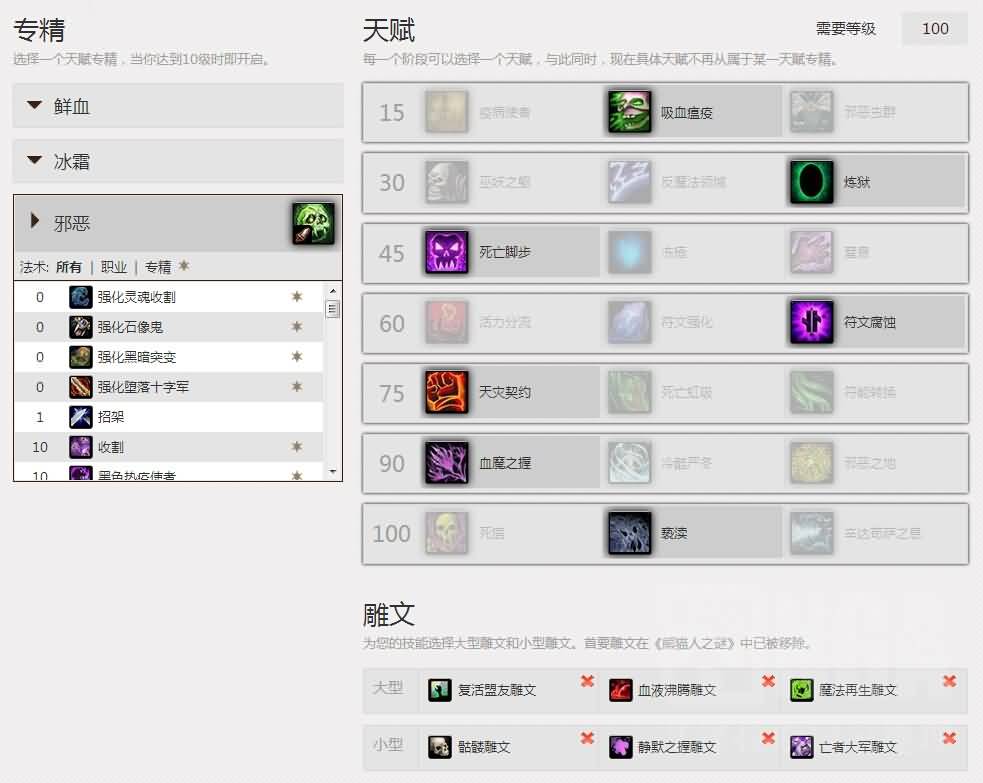Click the green ring 炼狱 talent icon
Viewport: 983px width, 783px height.
coord(812,182)
